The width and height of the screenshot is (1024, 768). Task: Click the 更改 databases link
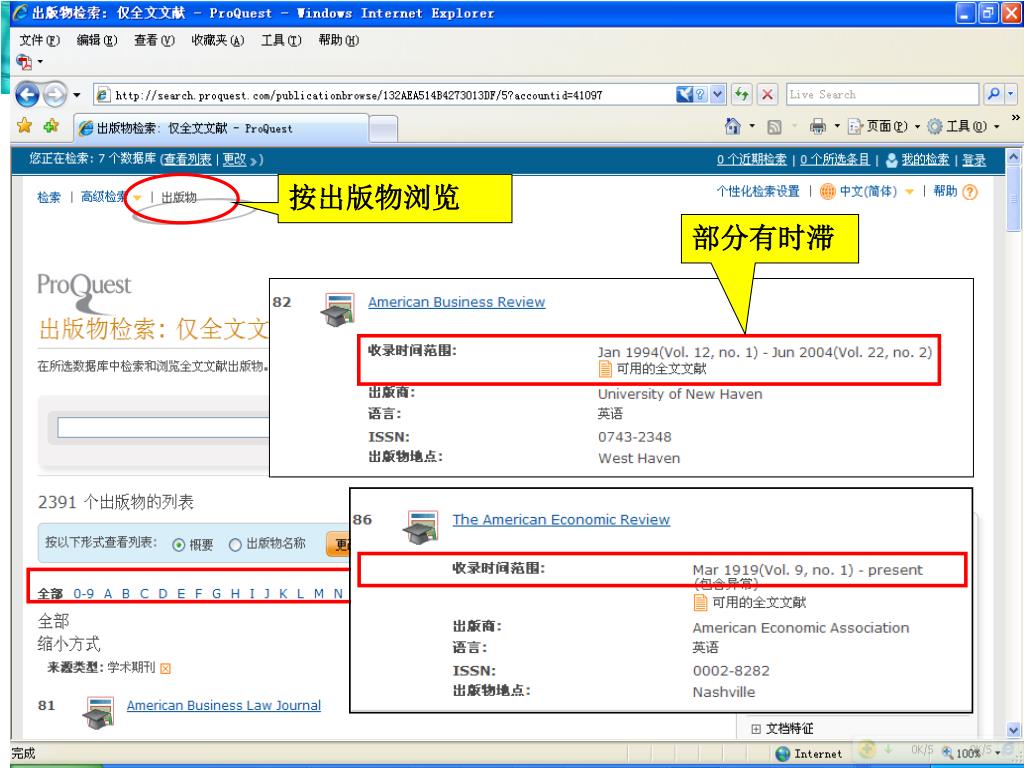click(234, 159)
